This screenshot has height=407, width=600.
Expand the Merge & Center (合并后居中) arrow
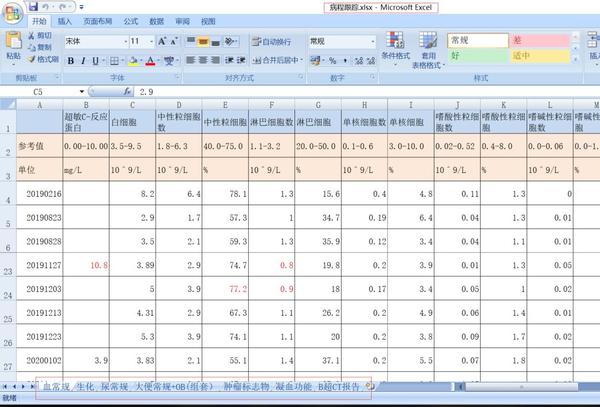click(x=302, y=60)
